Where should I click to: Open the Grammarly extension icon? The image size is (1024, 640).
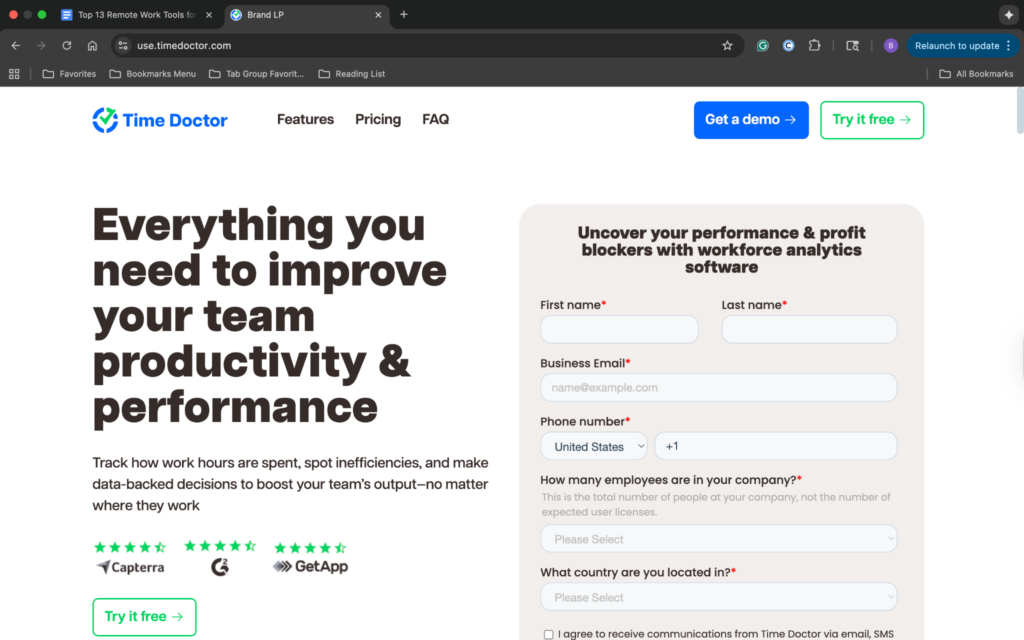762,46
